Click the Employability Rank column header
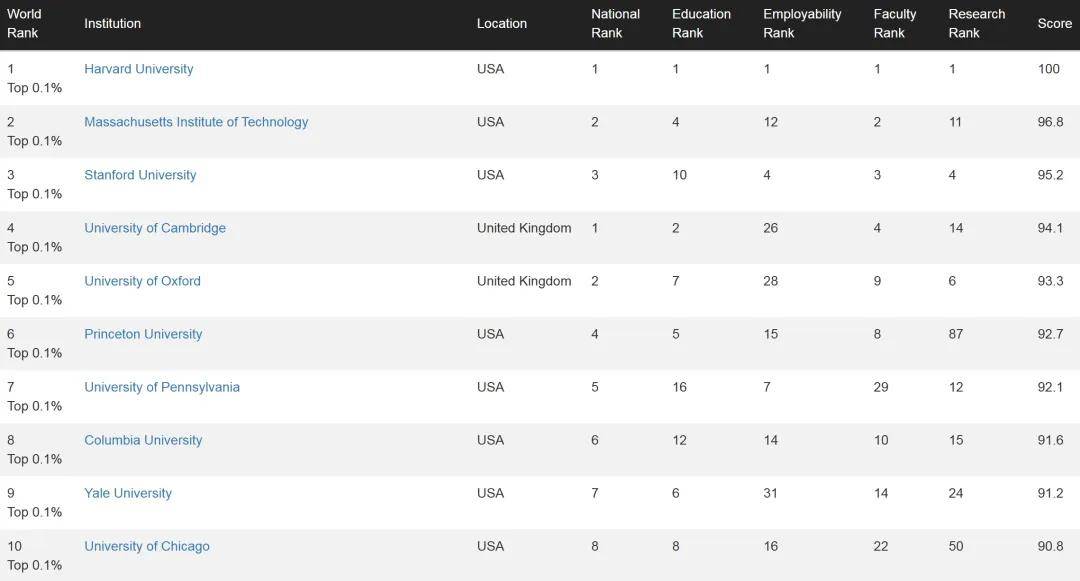This screenshot has height=581, width=1080. click(802, 23)
